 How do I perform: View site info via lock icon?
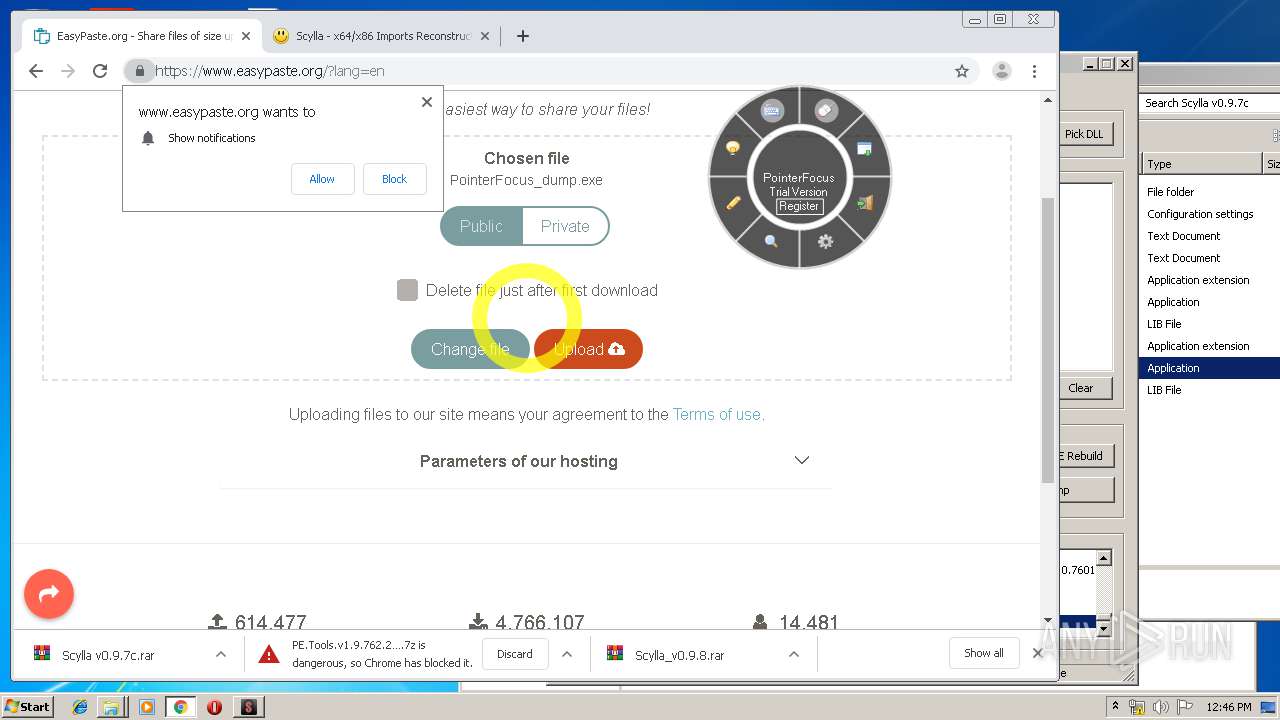click(x=140, y=71)
